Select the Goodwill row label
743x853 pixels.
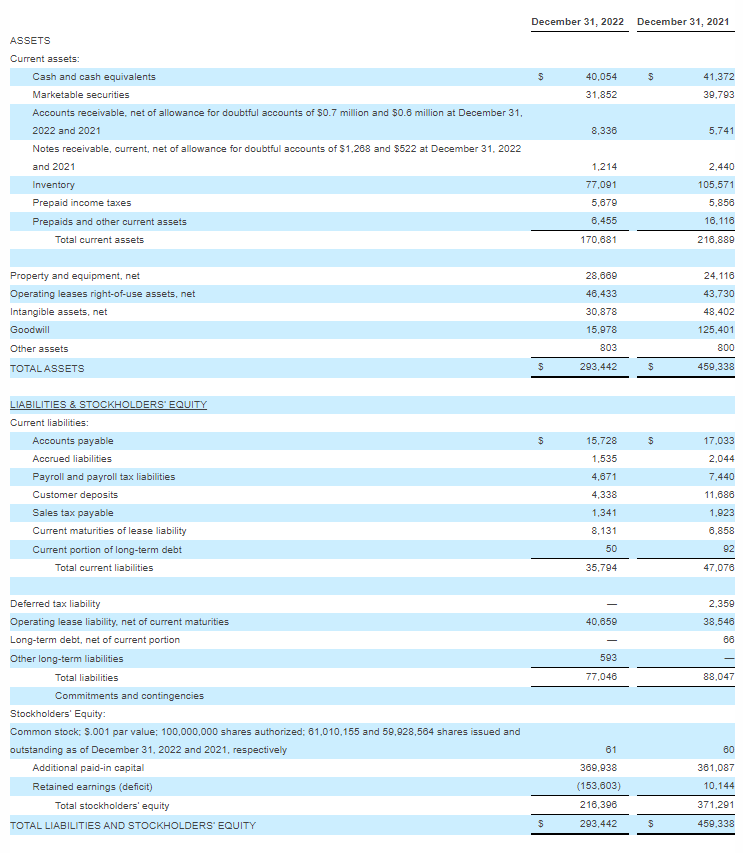click(29, 330)
